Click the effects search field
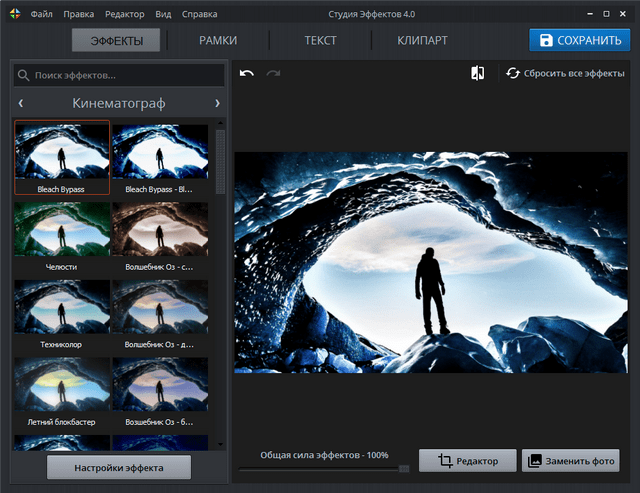 pos(119,75)
